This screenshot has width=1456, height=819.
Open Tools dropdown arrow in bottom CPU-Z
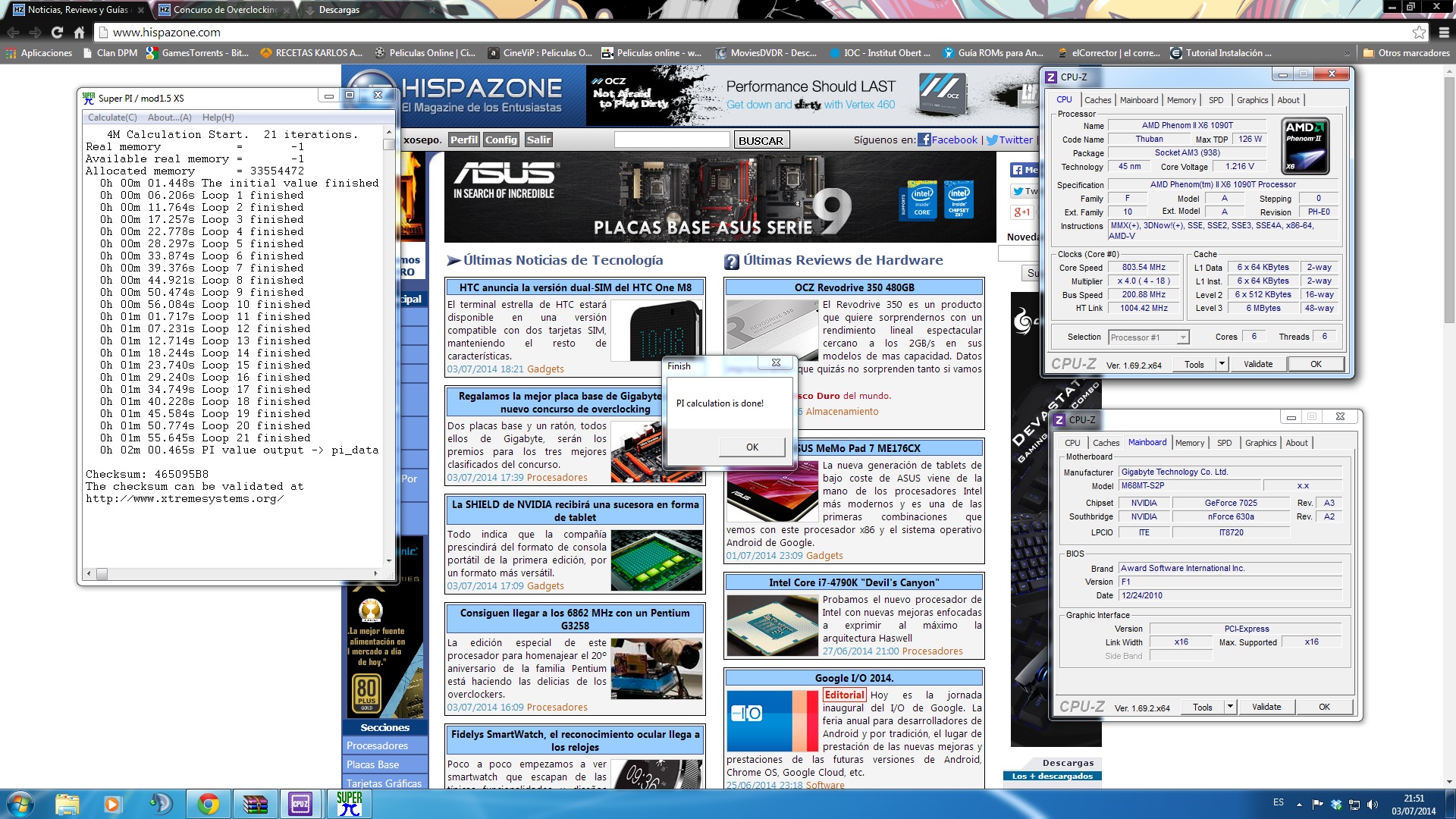click(x=1230, y=707)
